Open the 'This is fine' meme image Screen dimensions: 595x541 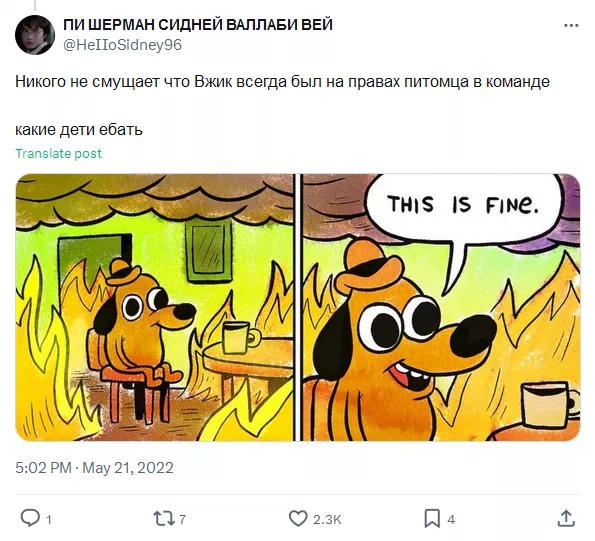[298, 307]
